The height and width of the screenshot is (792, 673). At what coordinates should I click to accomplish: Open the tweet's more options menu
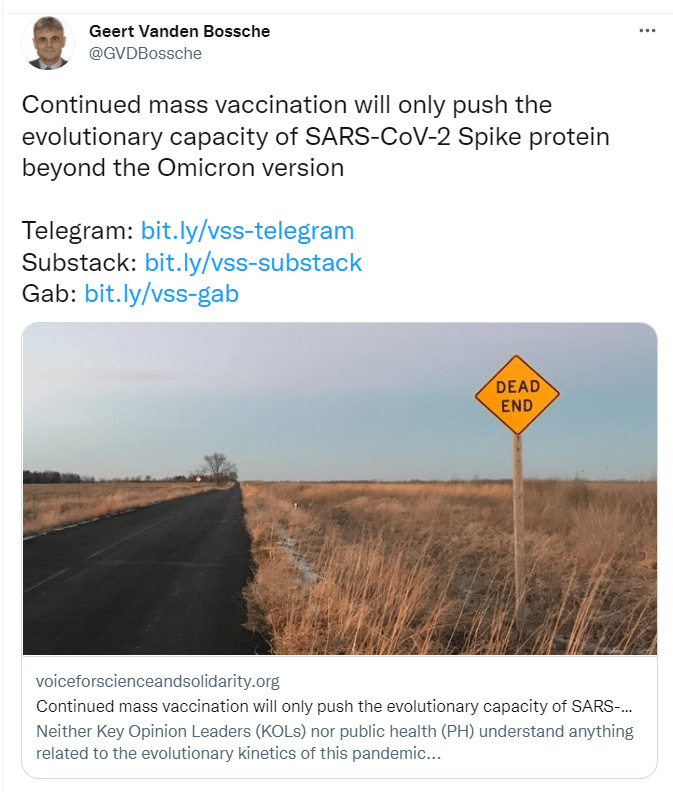[x=647, y=31]
